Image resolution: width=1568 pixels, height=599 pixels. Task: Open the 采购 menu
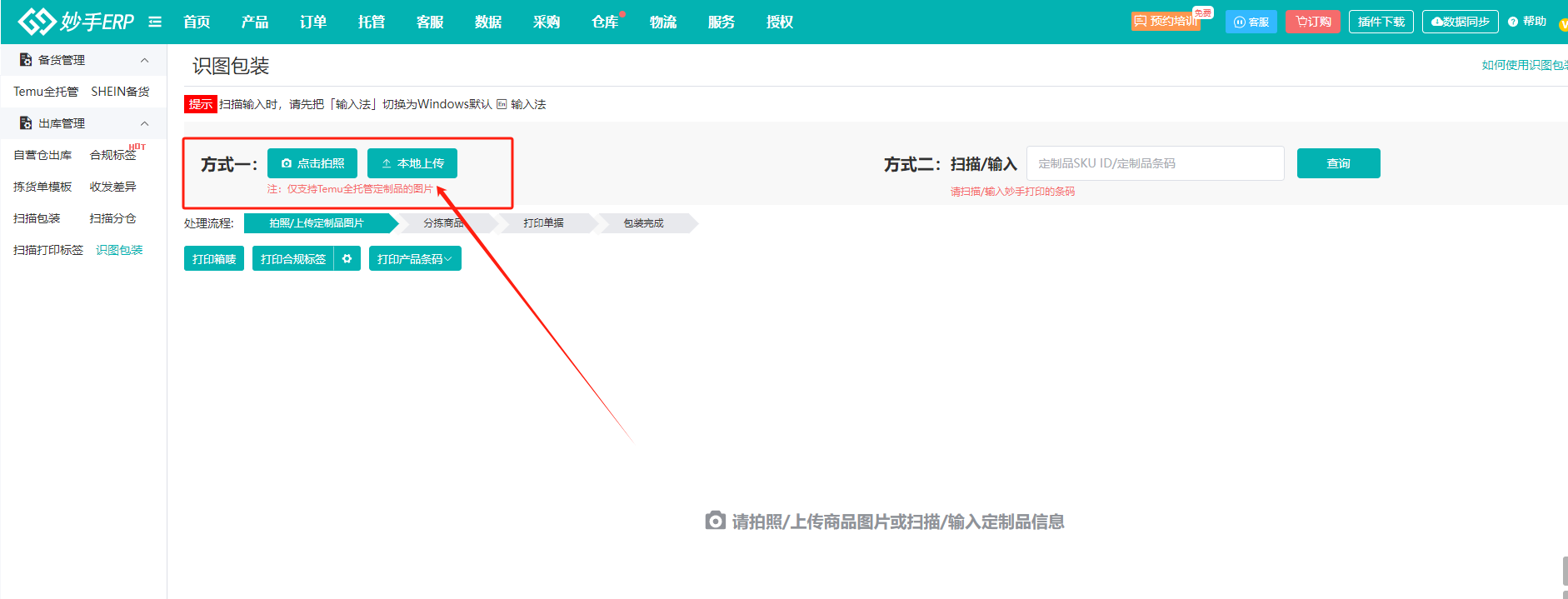coord(547,22)
